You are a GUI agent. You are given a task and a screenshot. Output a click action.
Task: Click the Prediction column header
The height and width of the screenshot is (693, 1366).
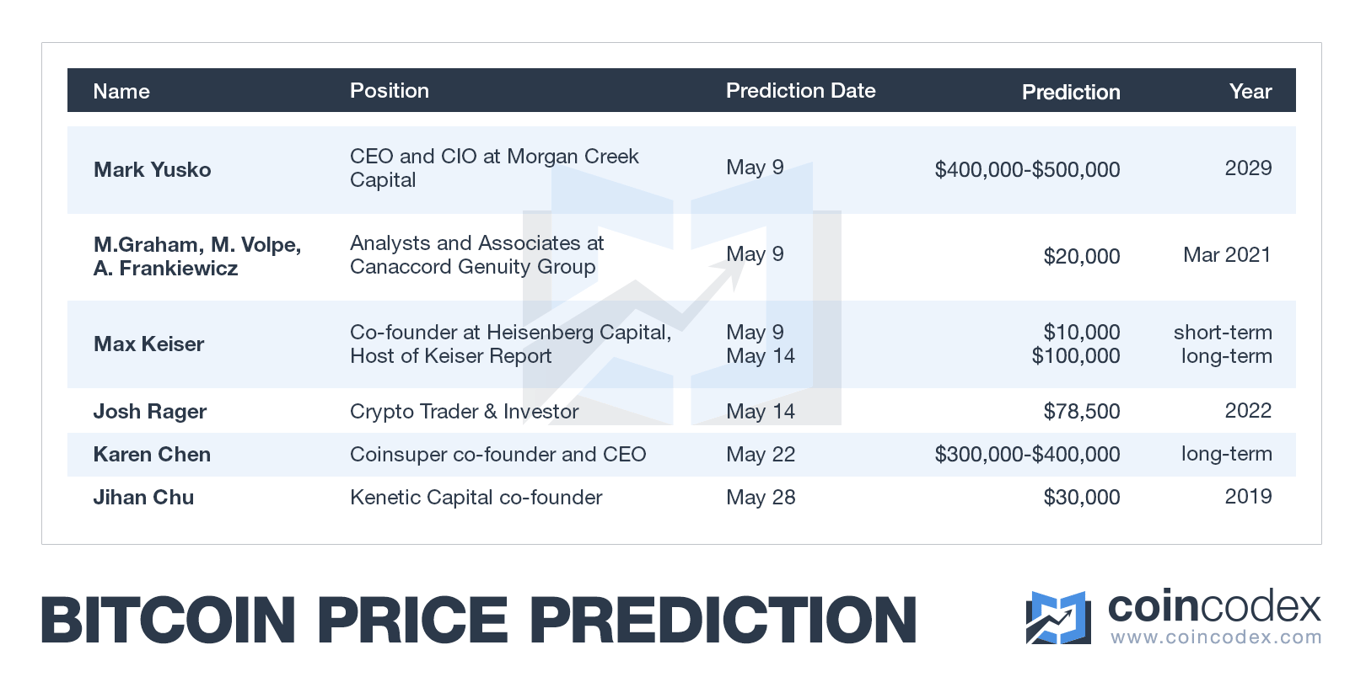[1070, 92]
